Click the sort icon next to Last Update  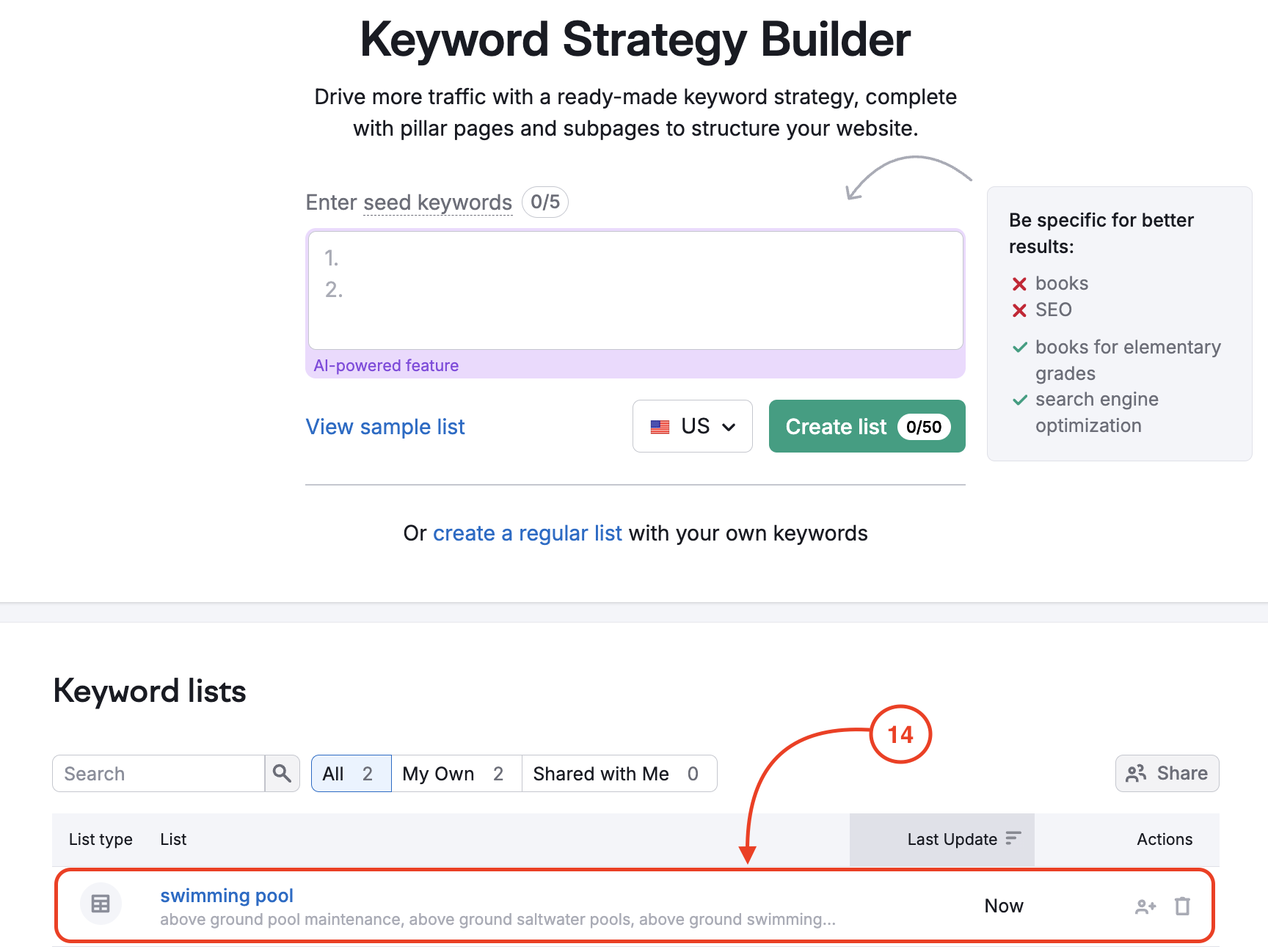(1014, 838)
